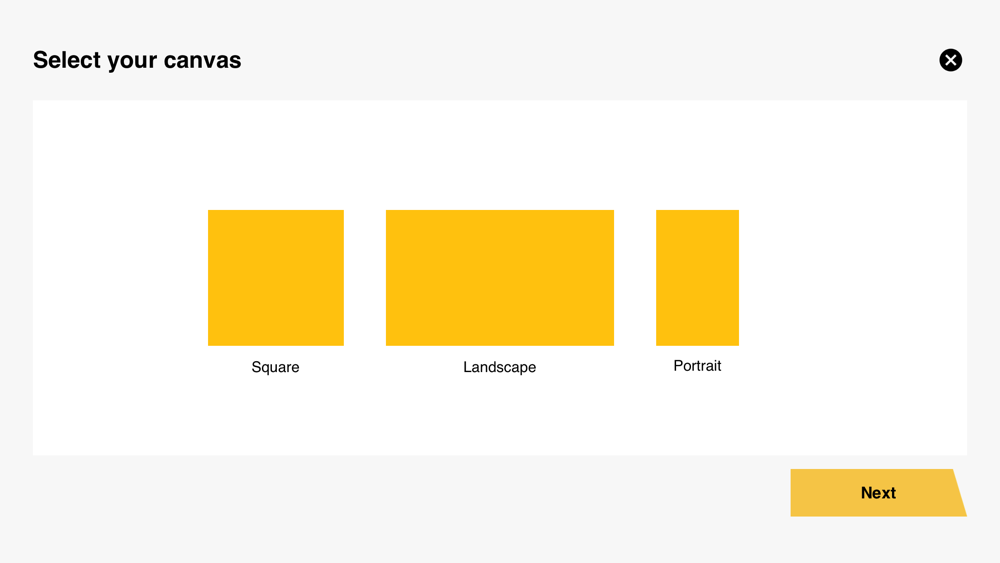Select the canvas option labeled Square
1000x563 pixels.
(276, 278)
